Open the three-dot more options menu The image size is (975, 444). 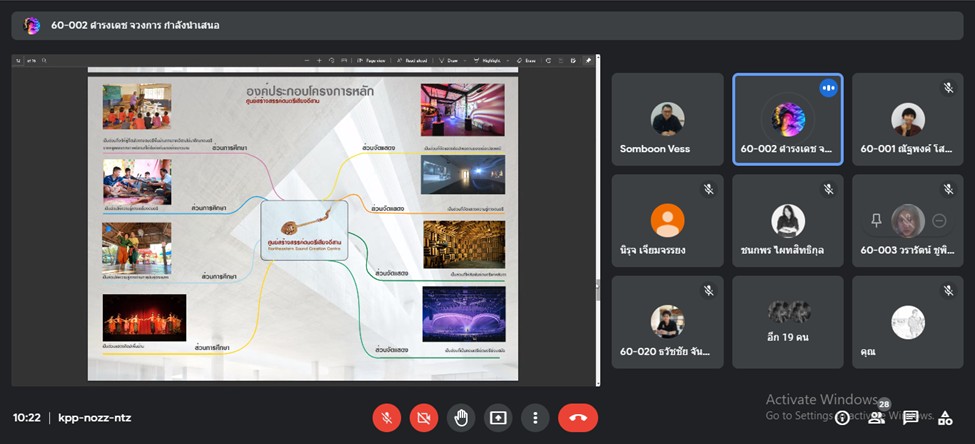(536, 417)
